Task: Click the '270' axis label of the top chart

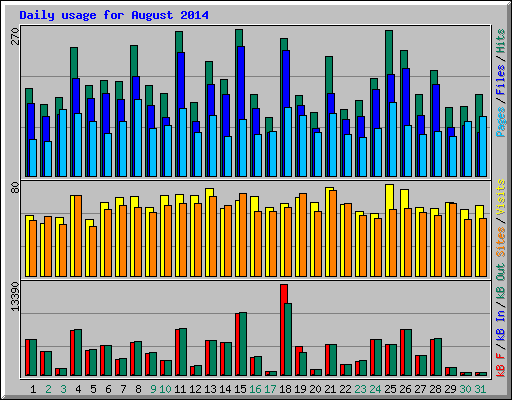Action: click(15, 37)
